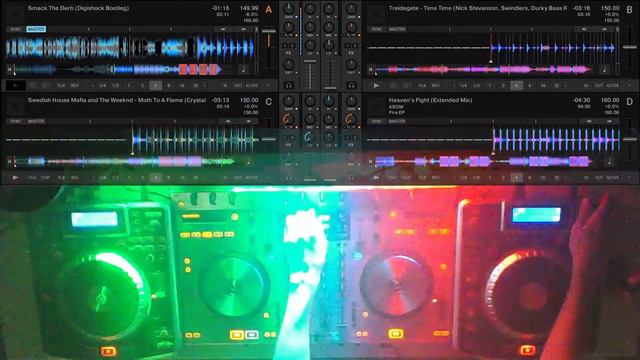640x360 pixels.
Task: Toggle MASTER on Deck A
Action: point(36,29)
